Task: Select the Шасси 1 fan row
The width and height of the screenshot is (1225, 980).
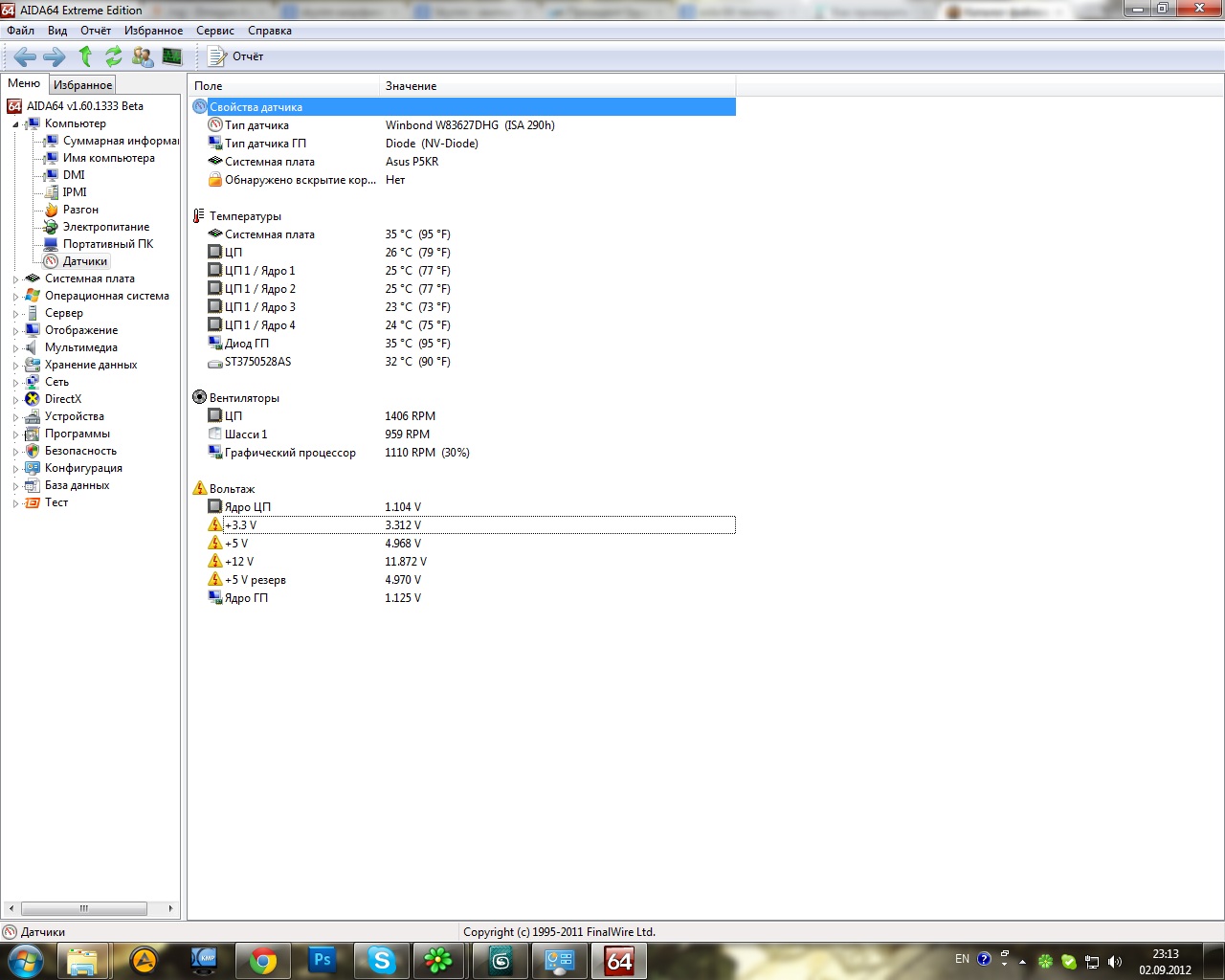Action: (463, 434)
